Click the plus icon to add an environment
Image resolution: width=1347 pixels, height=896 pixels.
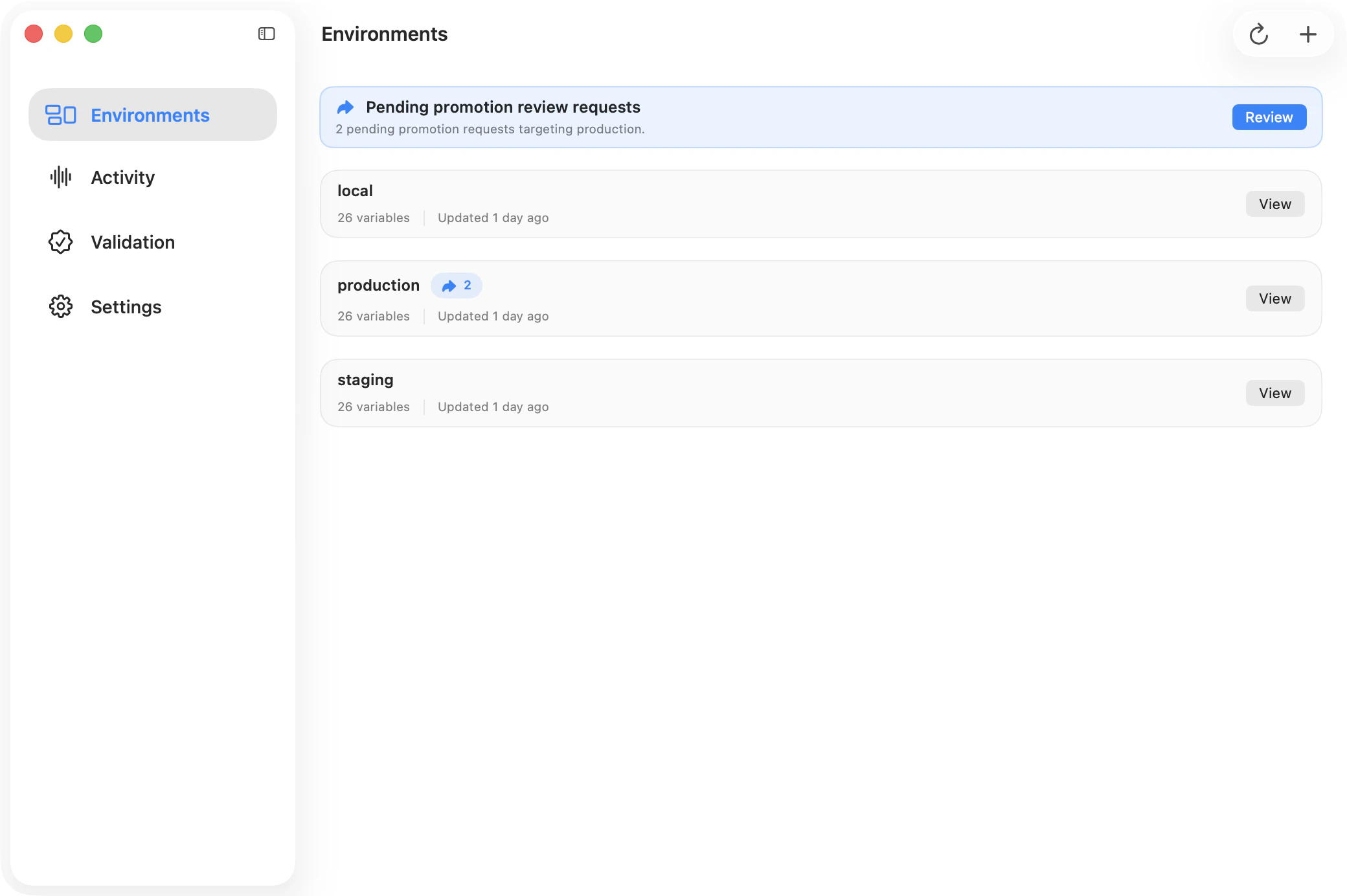pos(1307,34)
